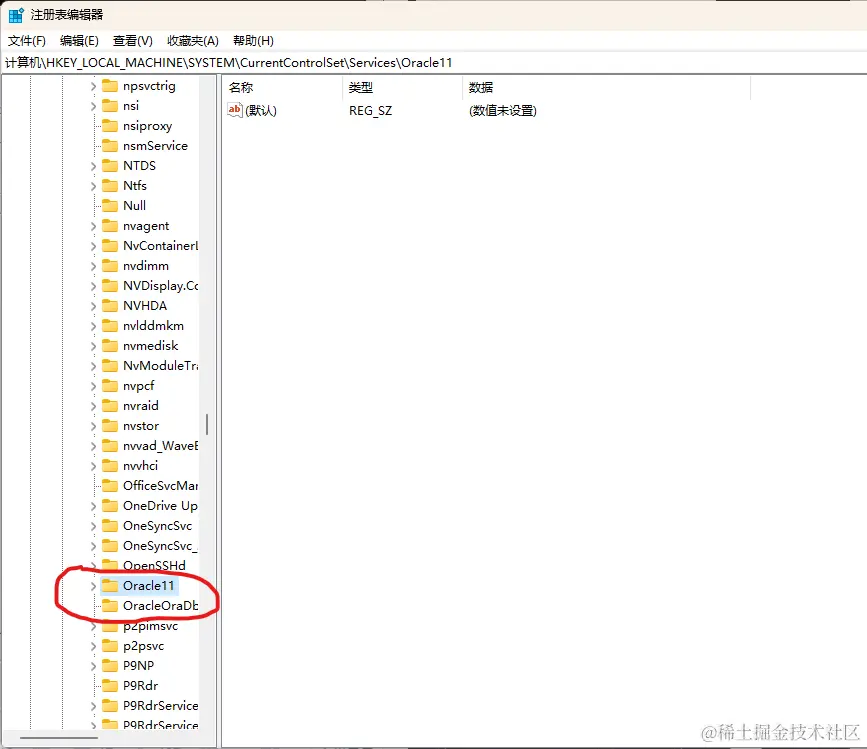Open the 查看(V) menu
This screenshot has width=867, height=749.
[x=133, y=41]
